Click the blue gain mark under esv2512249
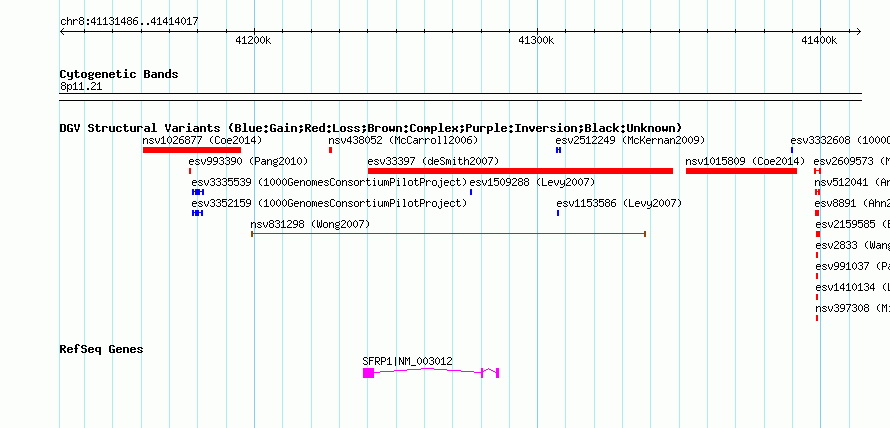Screen dimensions: 890x428 pos(559,150)
